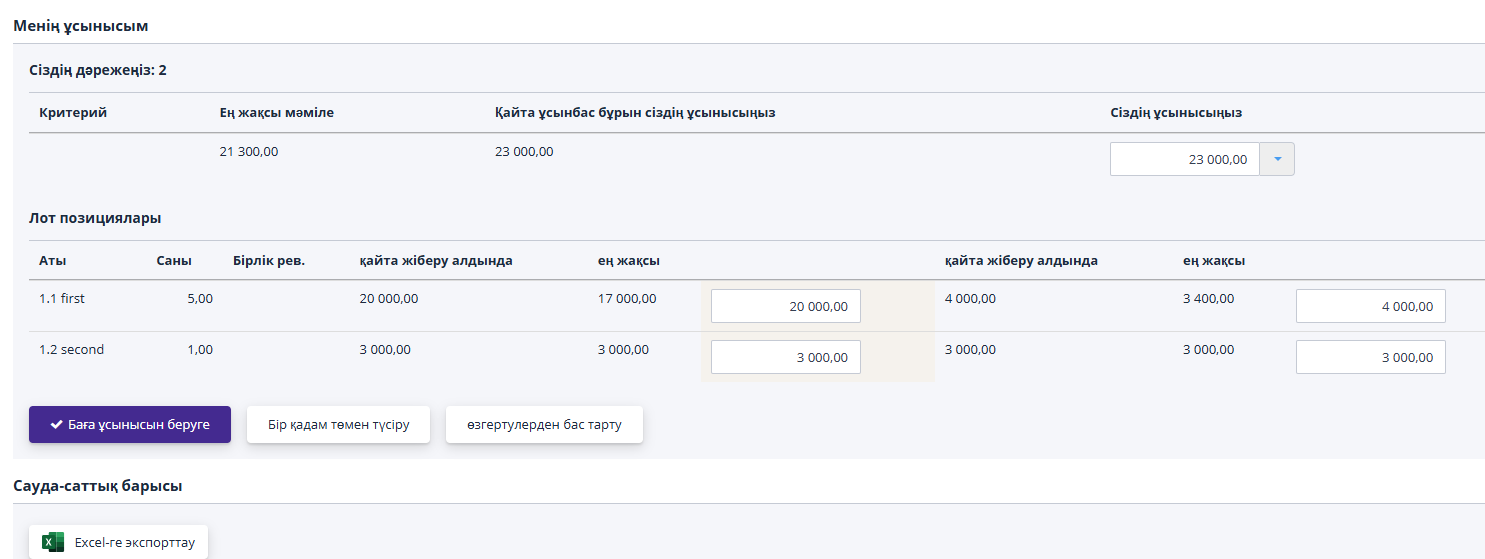
Task: Click the 'Сауда-саттық барысы' section header
Action: (x=98, y=486)
